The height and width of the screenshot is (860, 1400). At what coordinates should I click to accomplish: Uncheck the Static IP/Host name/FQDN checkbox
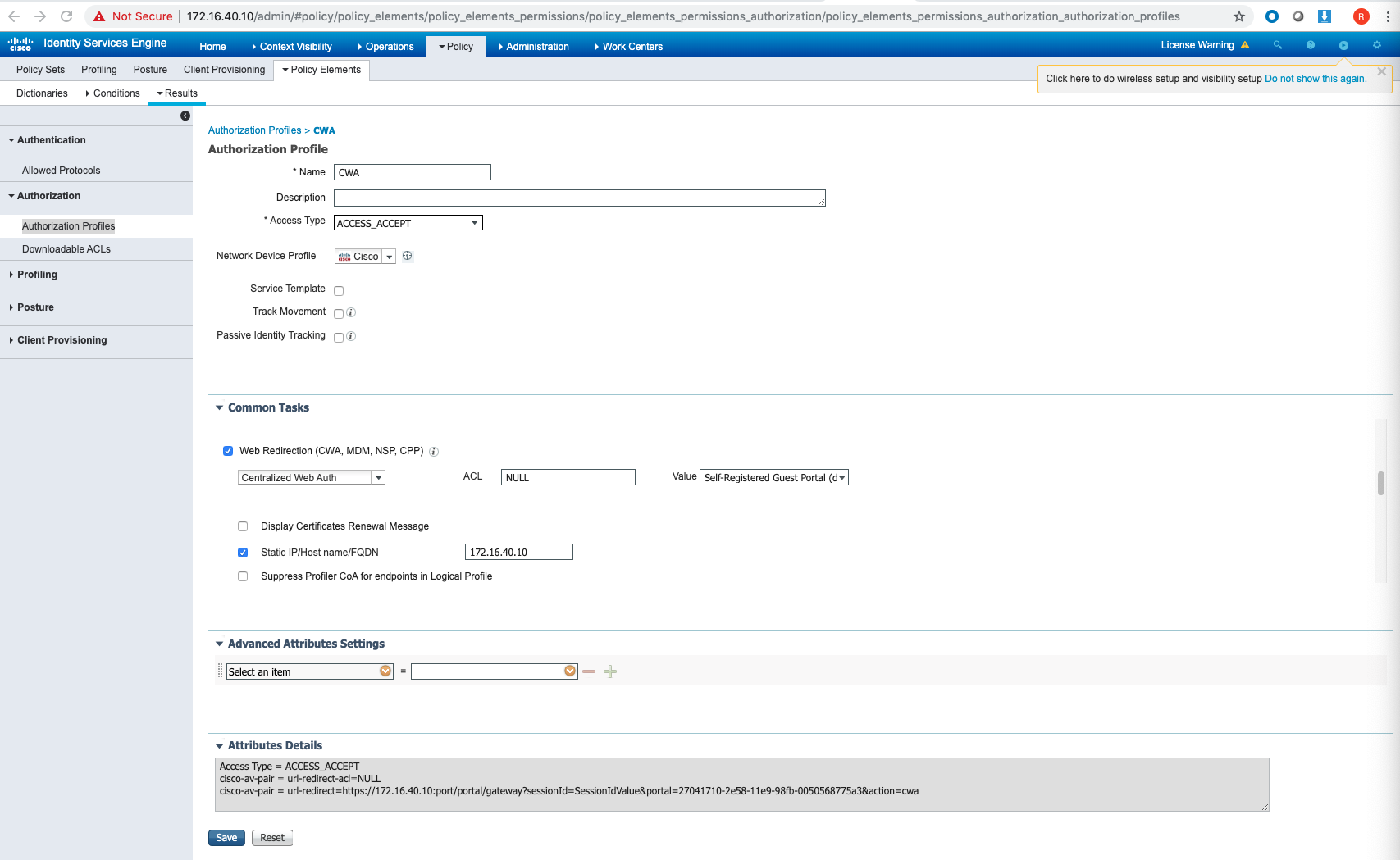[x=243, y=552]
